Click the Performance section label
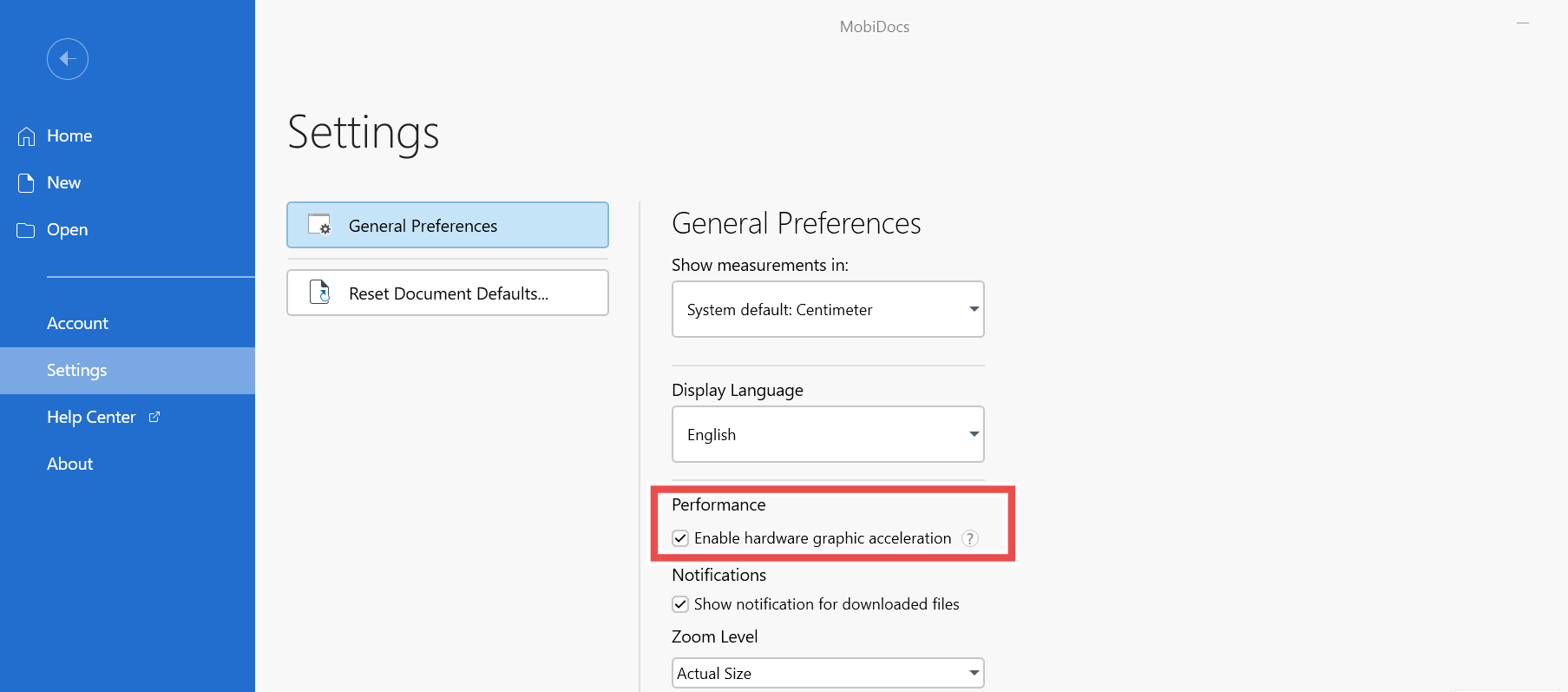Screen dimensions: 1568x692 click(718, 504)
